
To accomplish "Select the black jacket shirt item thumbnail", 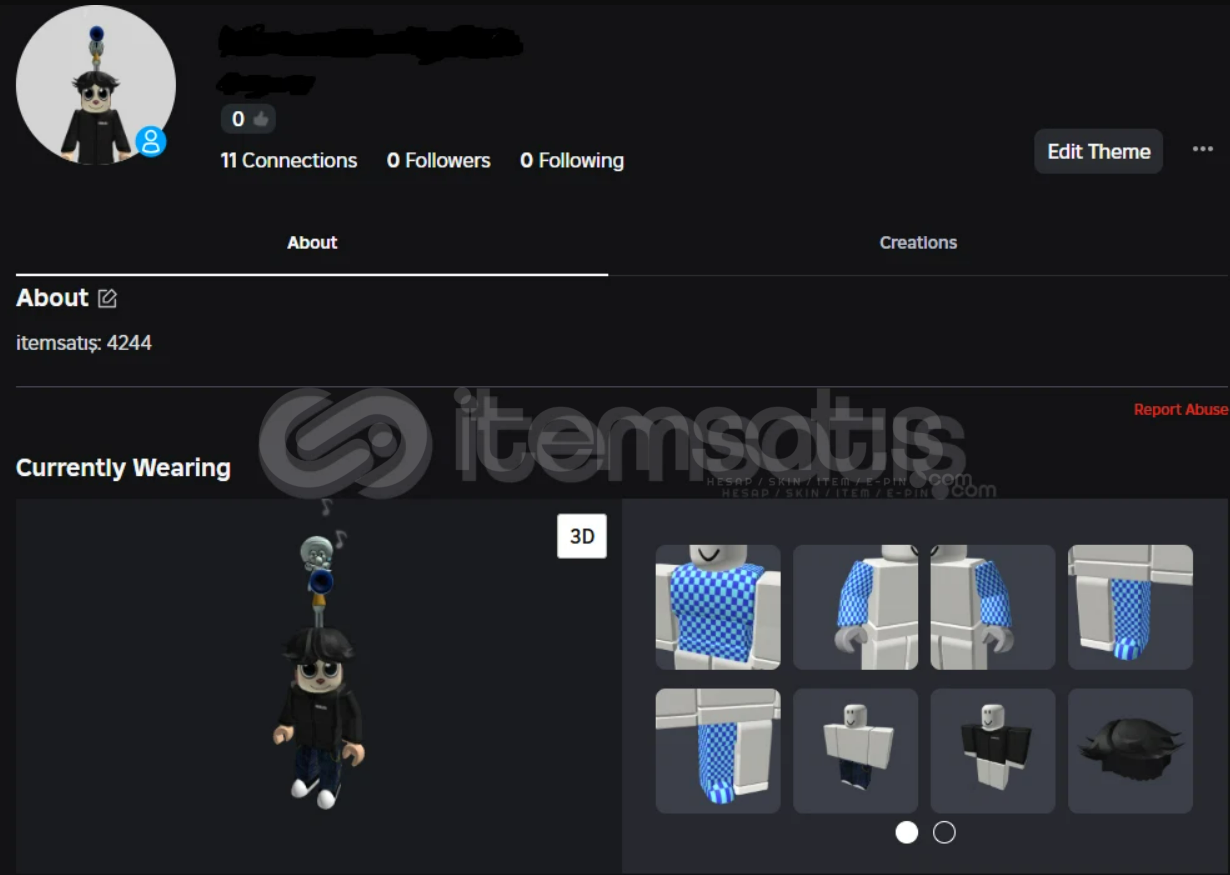I will [x=993, y=751].
